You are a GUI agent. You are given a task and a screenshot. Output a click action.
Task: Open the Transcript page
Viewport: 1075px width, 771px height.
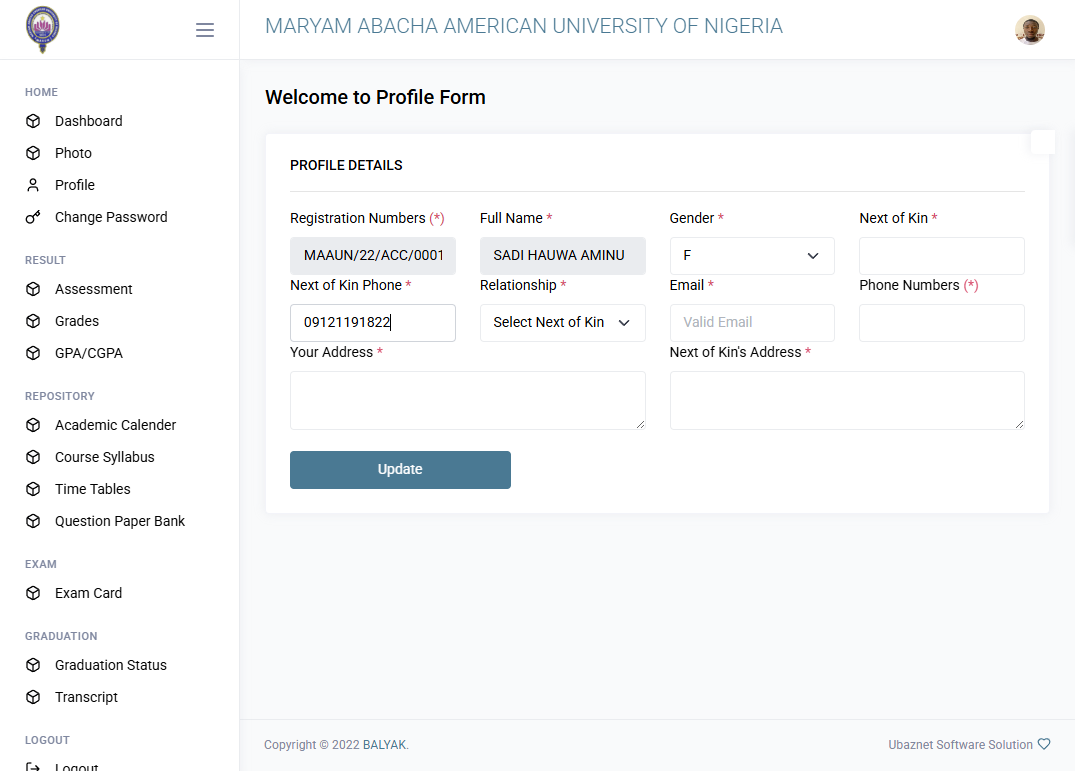[86, 697]
